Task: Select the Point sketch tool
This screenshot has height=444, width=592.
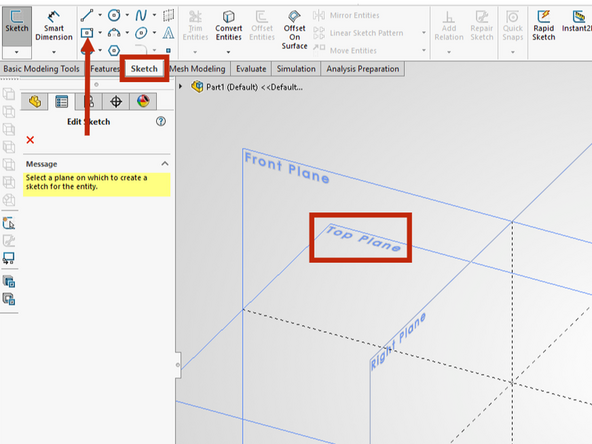Action: point(168,50)
